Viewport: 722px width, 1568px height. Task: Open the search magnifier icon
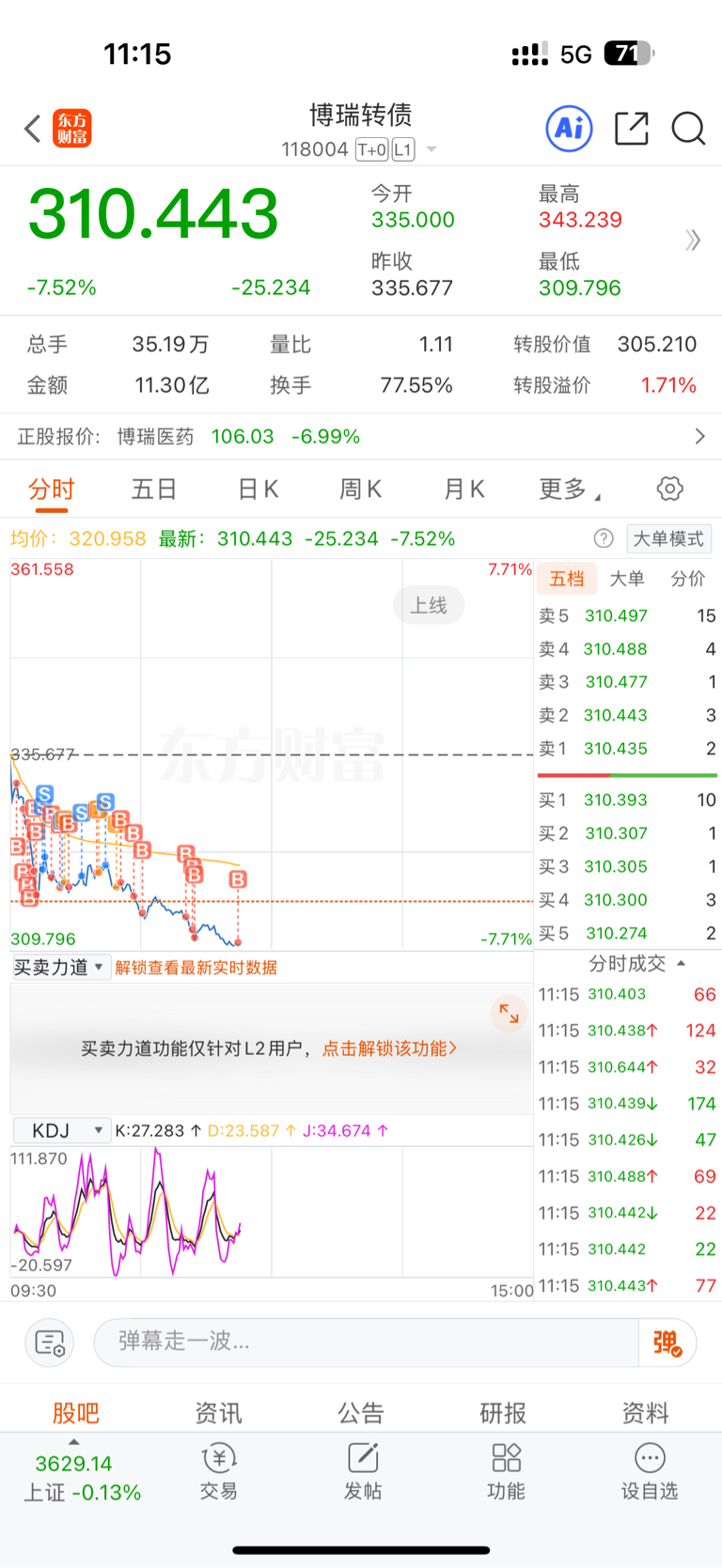pos(689,129)
